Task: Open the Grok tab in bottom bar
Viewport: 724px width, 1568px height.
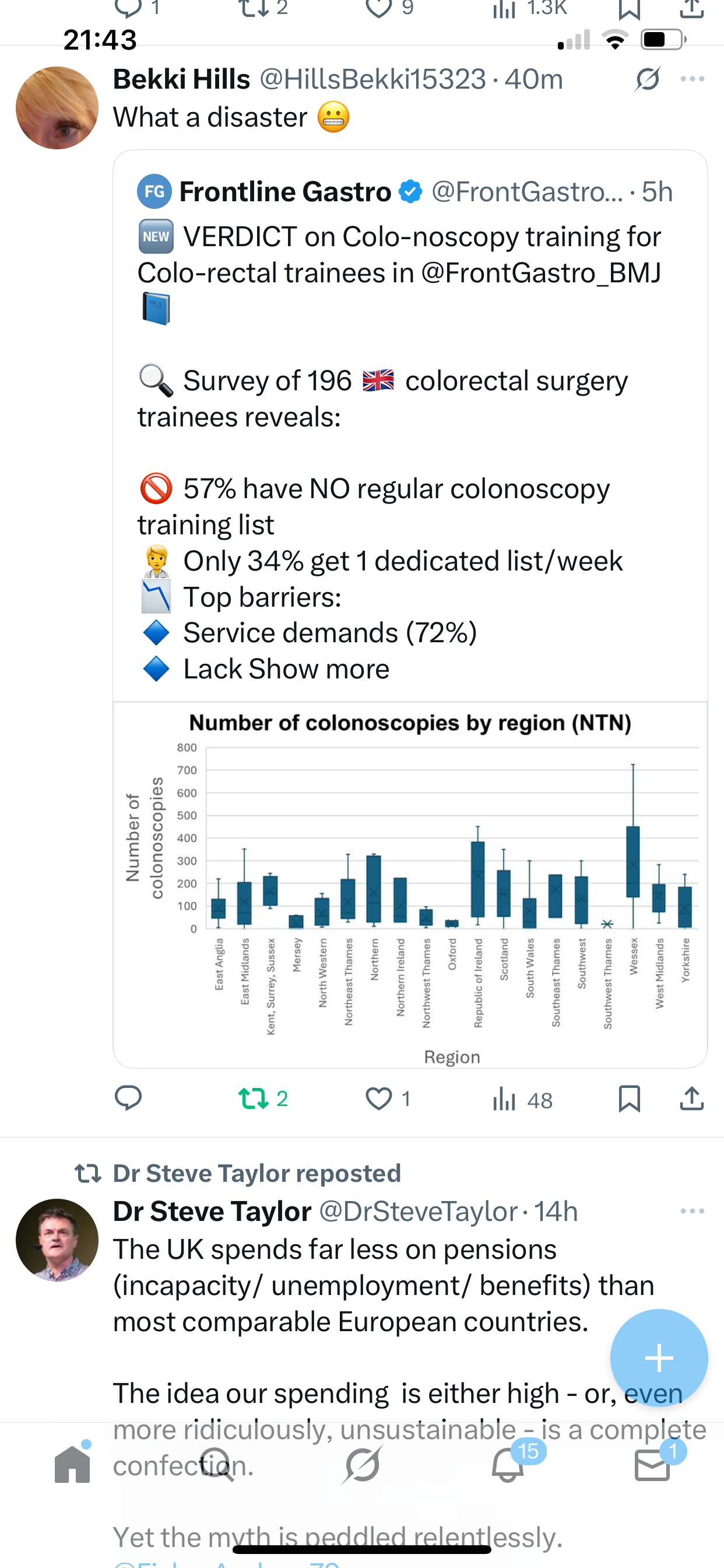Action: 362,1464
